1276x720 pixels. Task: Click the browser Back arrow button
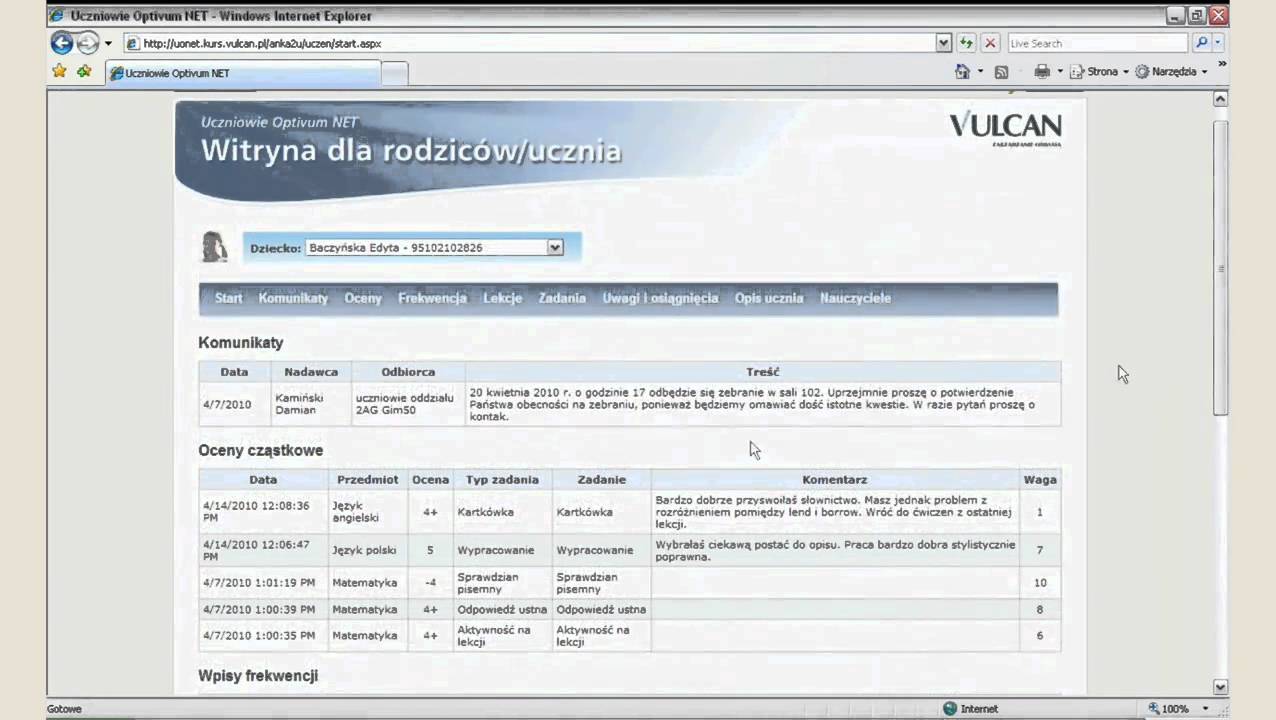point(62,43)
